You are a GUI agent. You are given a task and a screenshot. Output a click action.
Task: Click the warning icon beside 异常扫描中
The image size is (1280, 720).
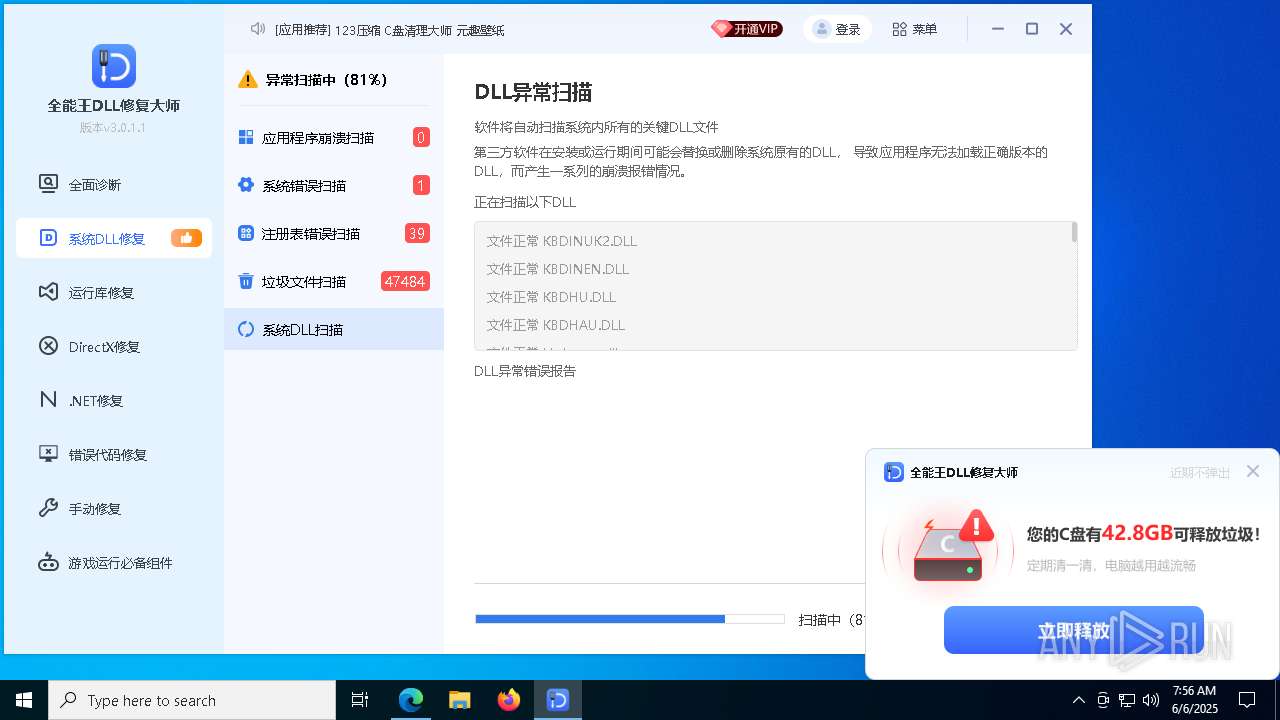(x=247, y=79)
